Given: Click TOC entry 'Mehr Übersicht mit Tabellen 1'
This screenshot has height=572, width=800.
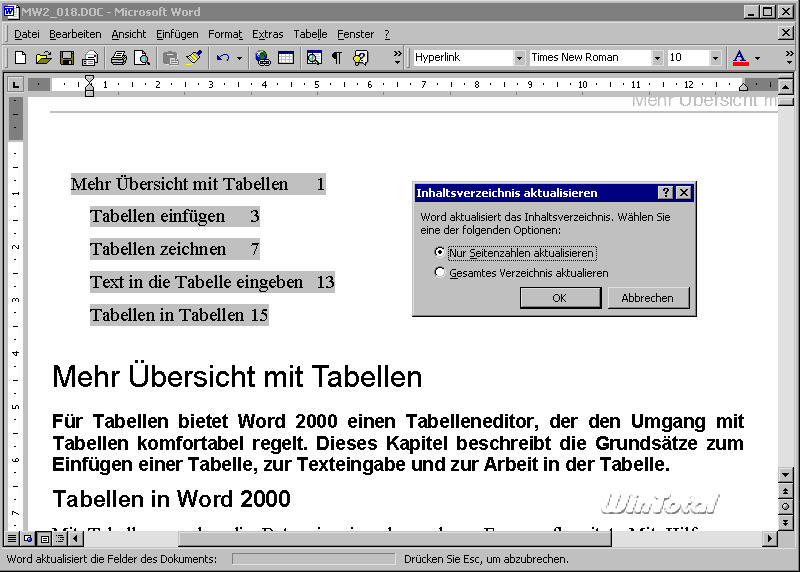Looking at the screenshot, I should pyautogui.click(x=198, y=184).
